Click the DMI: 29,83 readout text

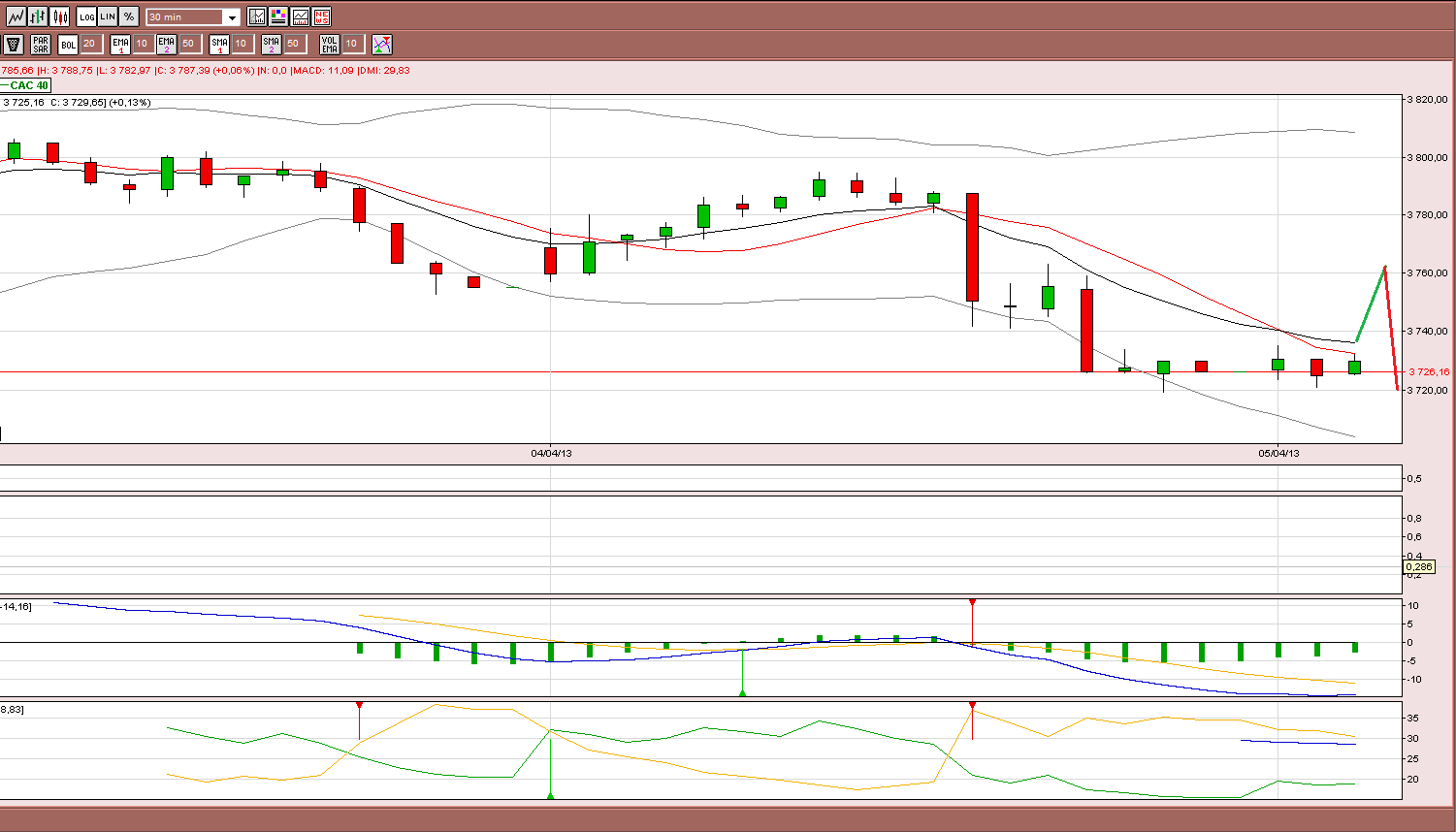[x=385, y=70]
